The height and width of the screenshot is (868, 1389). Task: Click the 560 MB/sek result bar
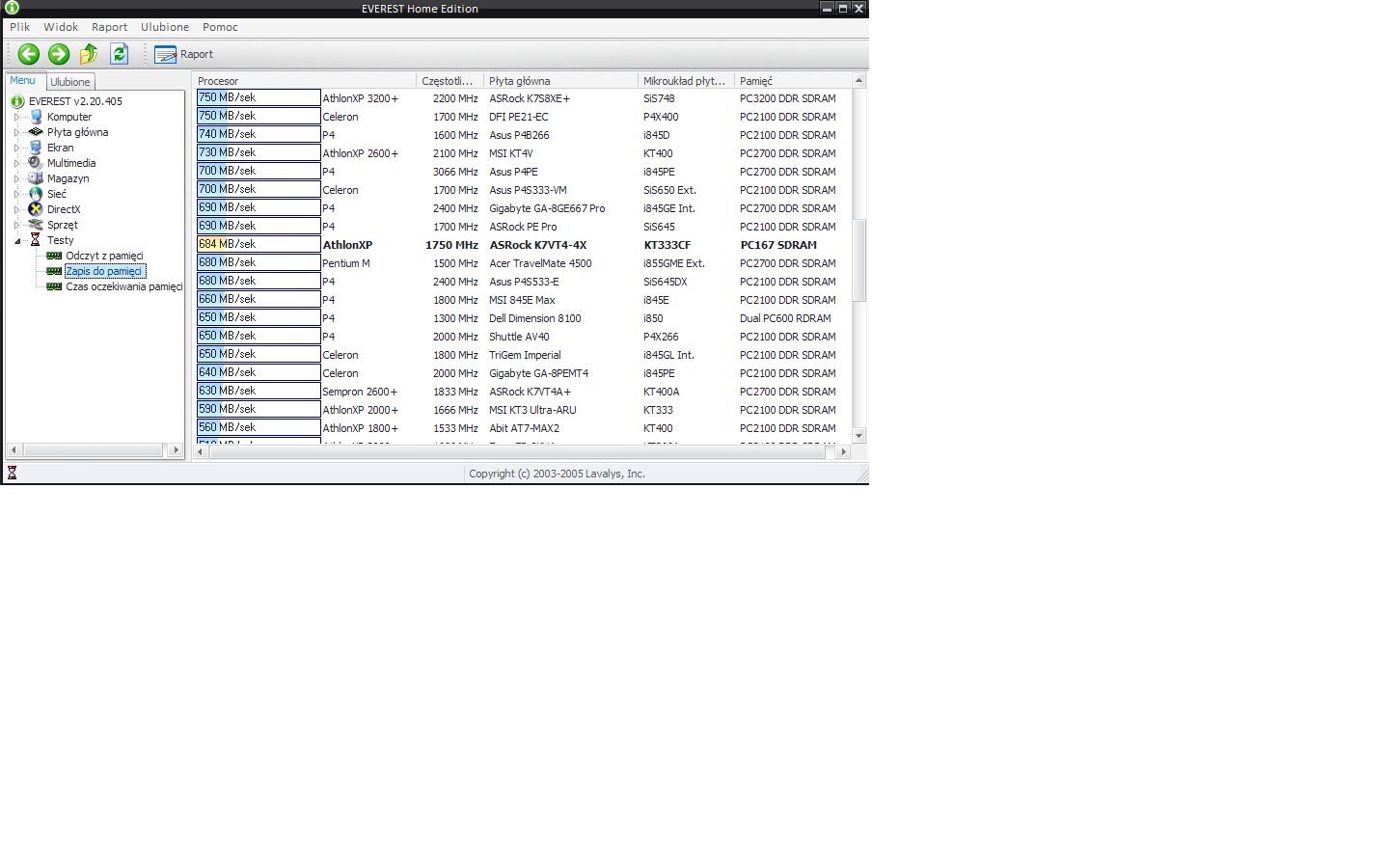pos(259,428)
